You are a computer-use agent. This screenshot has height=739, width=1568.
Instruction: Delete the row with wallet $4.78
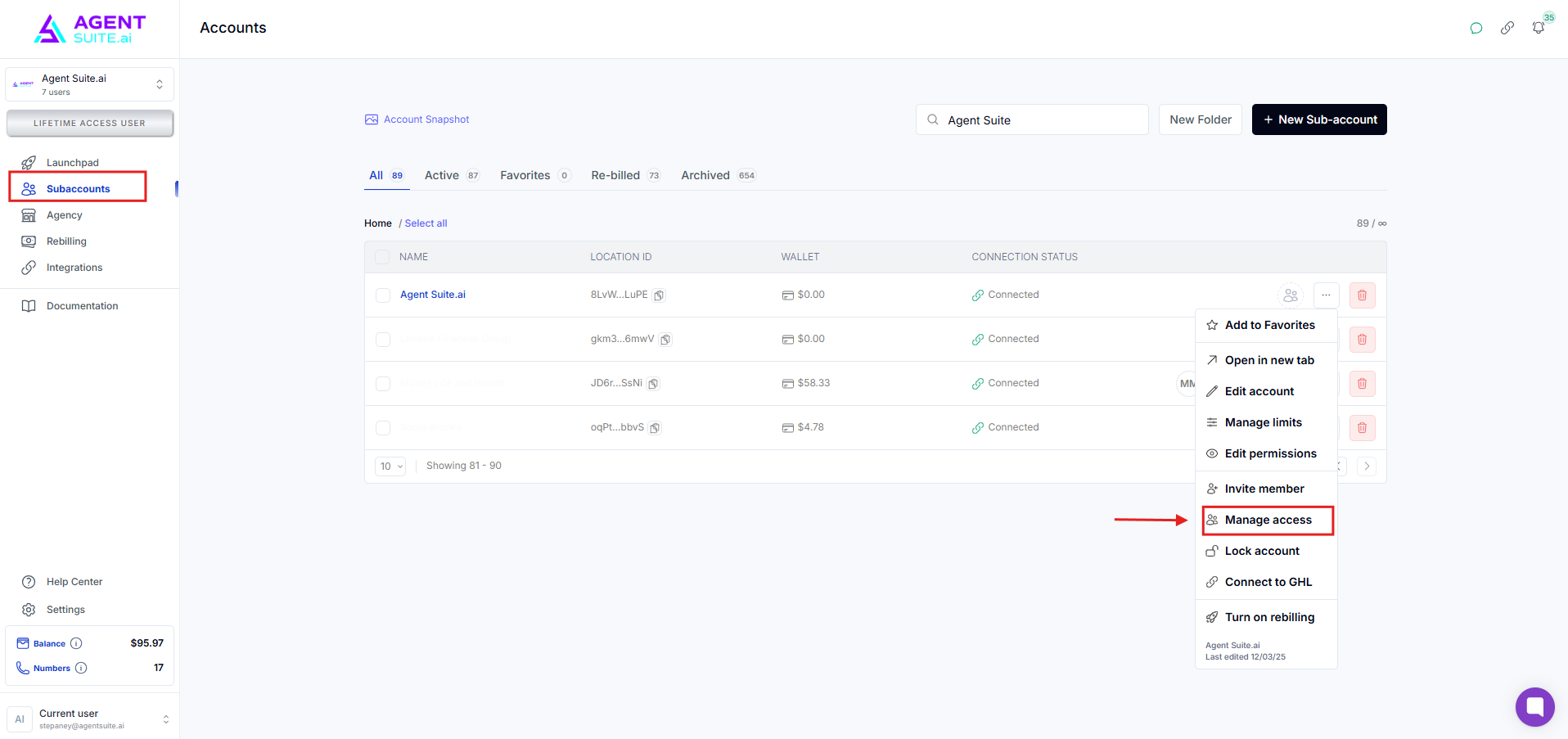[x=1363, y=428]
